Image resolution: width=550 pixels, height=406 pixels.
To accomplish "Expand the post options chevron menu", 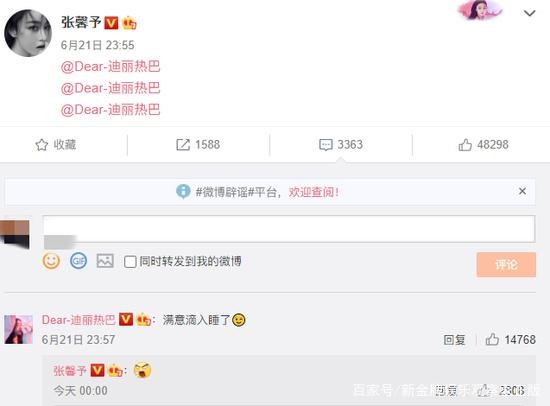I will (529, 13).
